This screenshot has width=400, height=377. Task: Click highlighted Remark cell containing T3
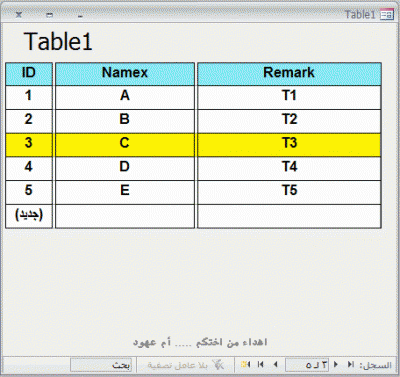289,145
